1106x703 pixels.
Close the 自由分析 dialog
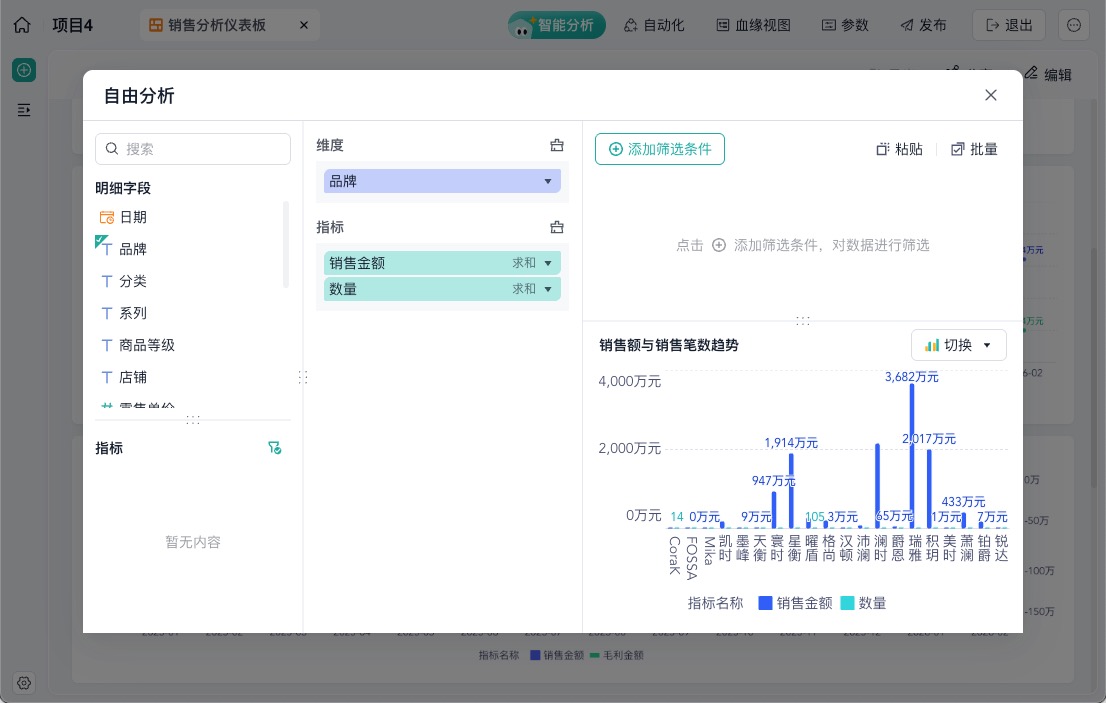pyautogui.click(x=991, y=95)
